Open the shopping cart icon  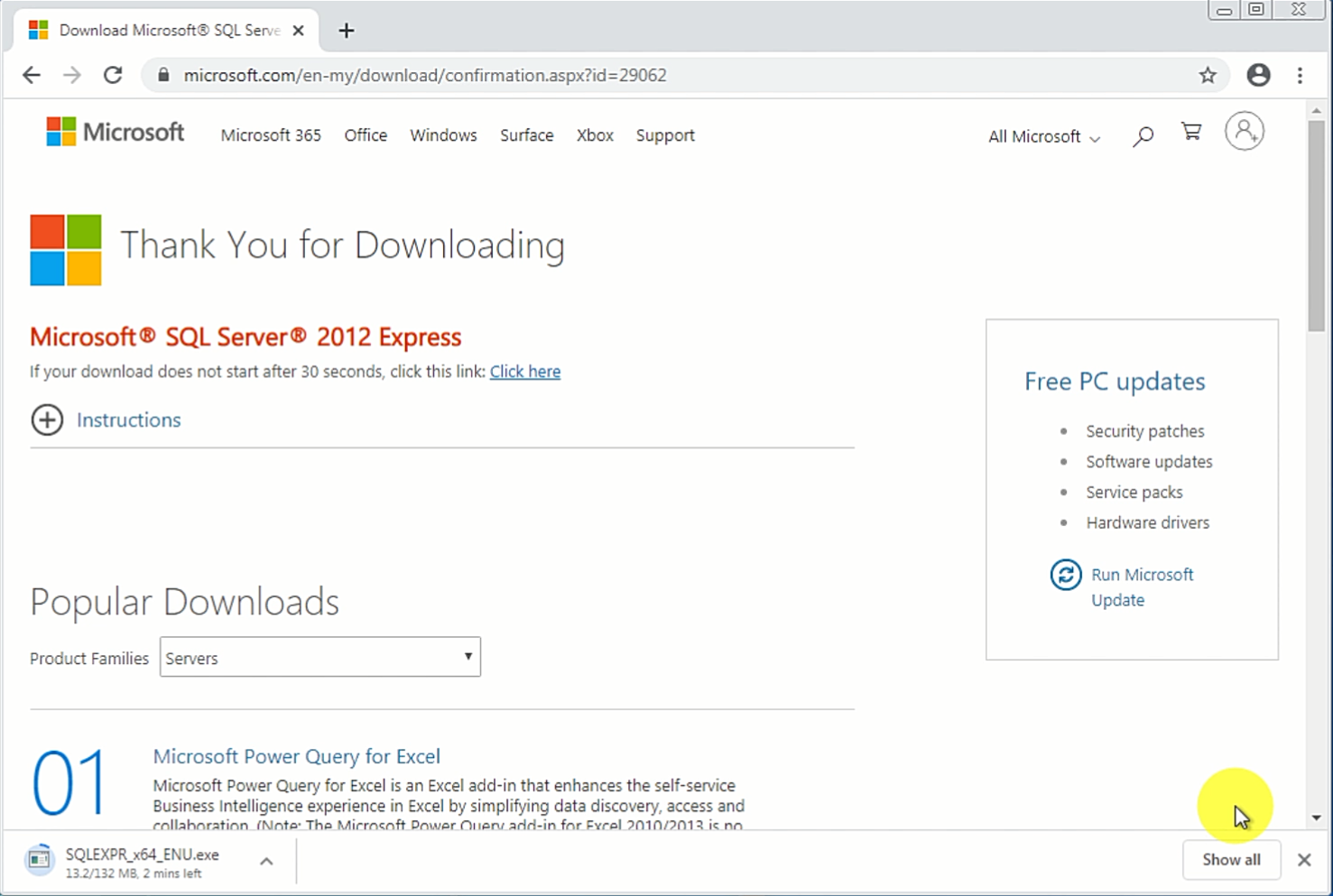pos(1191,133)
